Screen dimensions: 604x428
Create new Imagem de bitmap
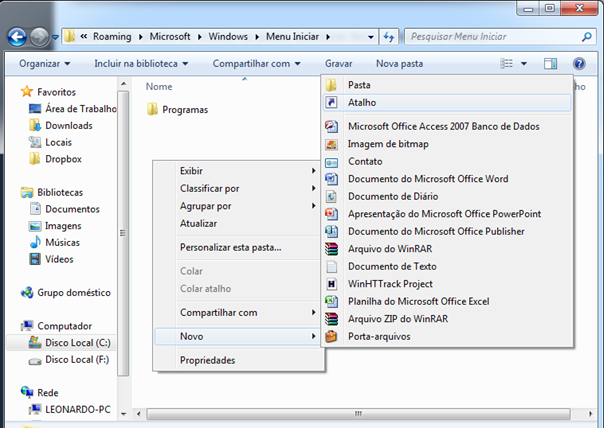447,144
